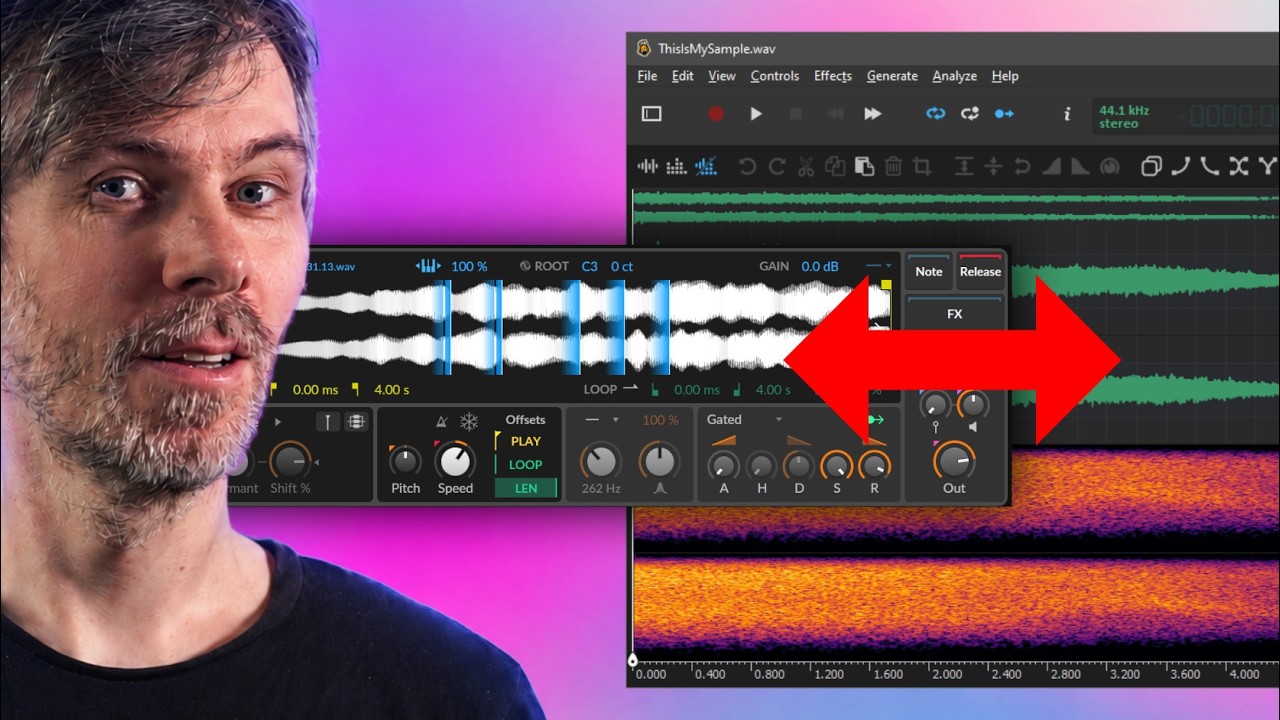This screenshot has height=720, width=1280.
Task: Open the File menu
Action: click(647, 76)
